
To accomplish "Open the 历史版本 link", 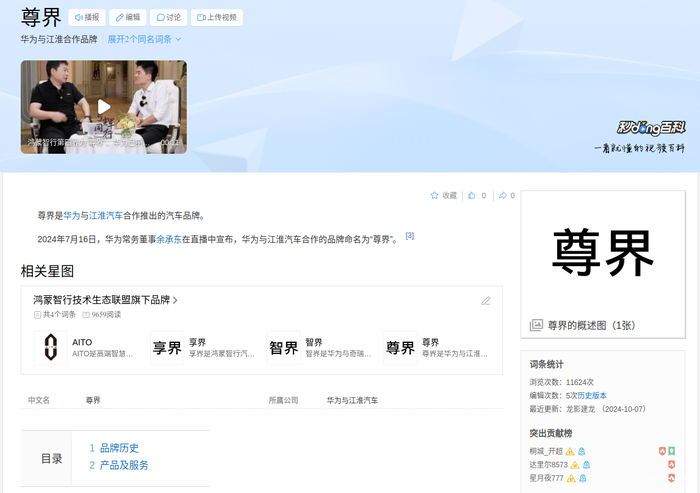I will (592, 395).
